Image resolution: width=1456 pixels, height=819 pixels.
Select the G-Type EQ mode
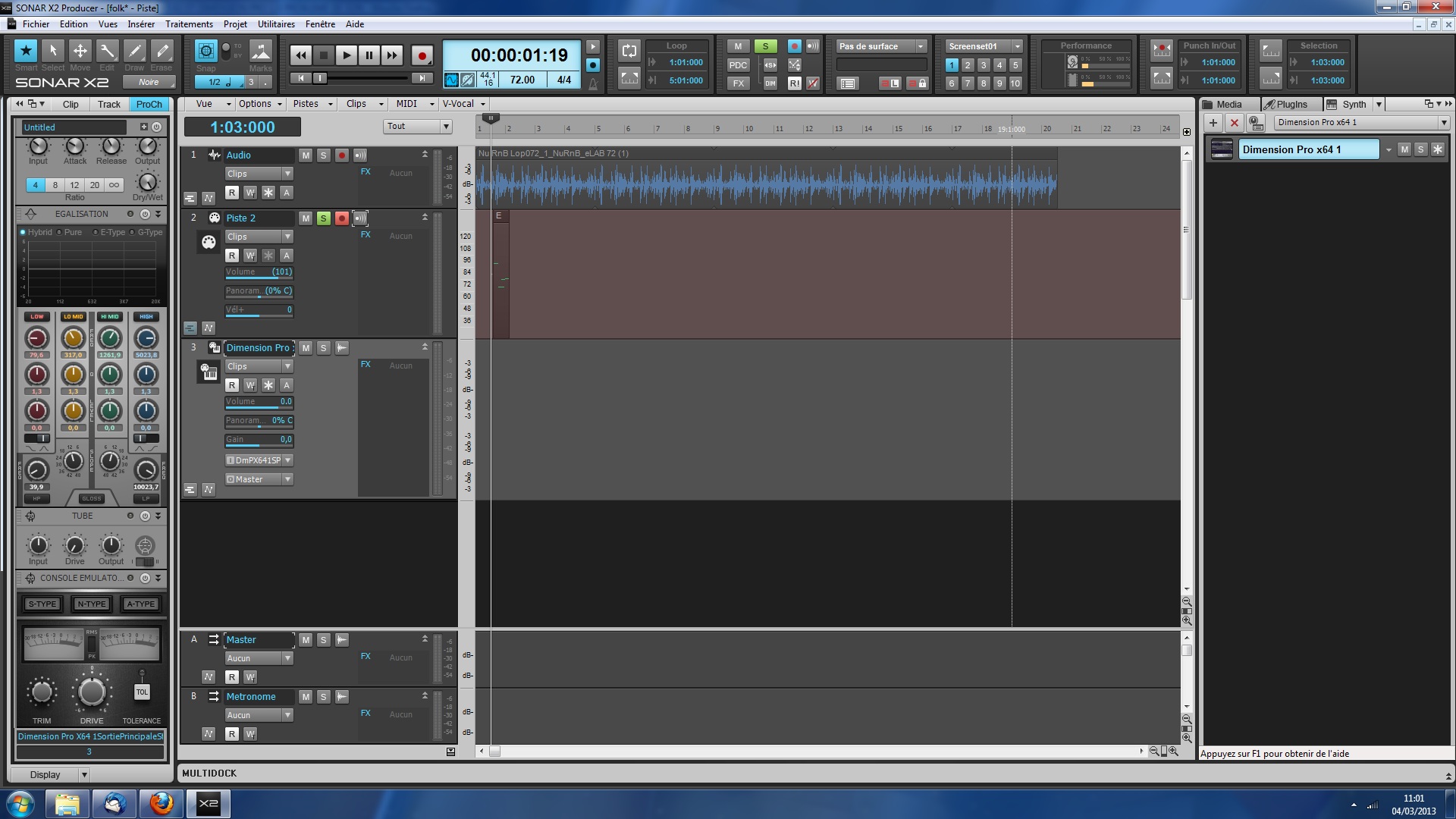[146, 232]
